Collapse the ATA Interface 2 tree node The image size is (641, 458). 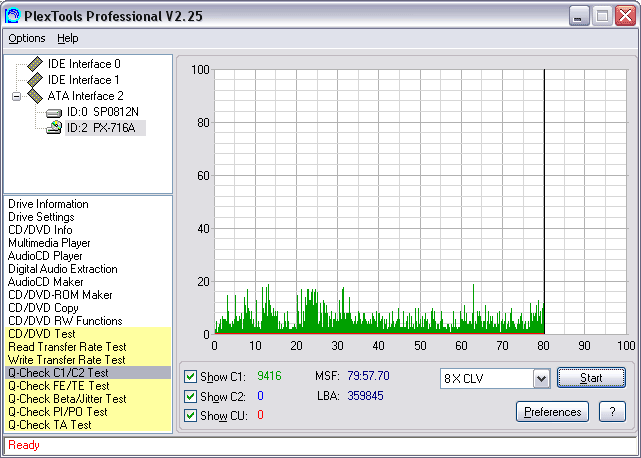point(16,97)
